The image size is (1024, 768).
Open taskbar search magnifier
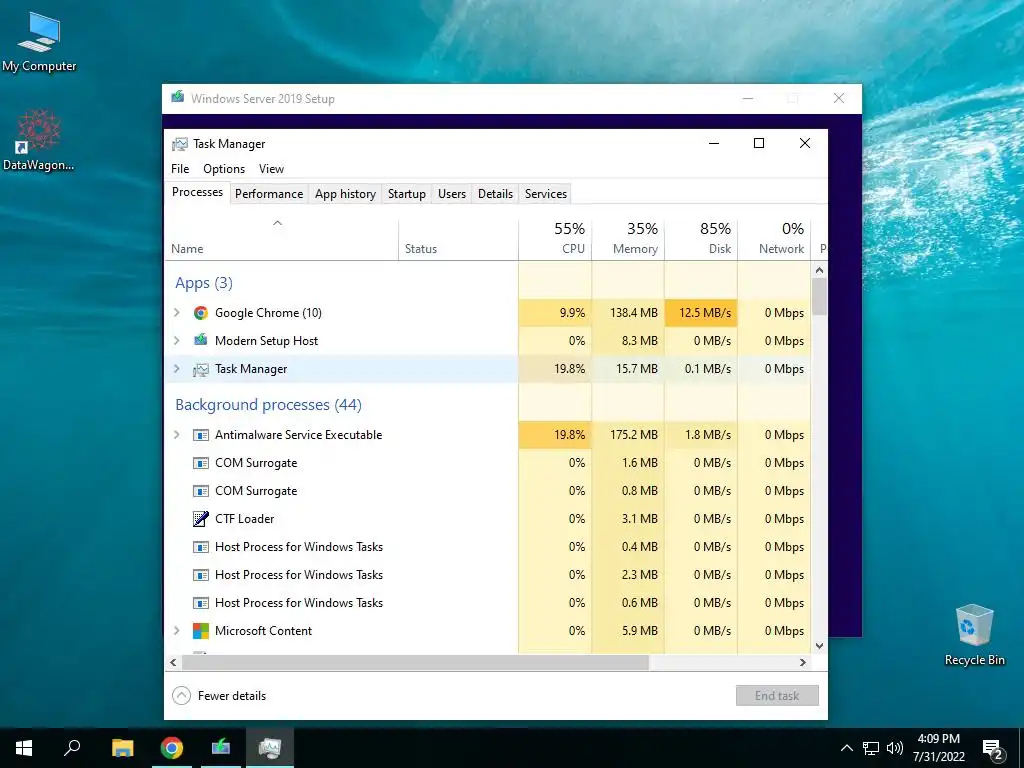pos(72,748)
